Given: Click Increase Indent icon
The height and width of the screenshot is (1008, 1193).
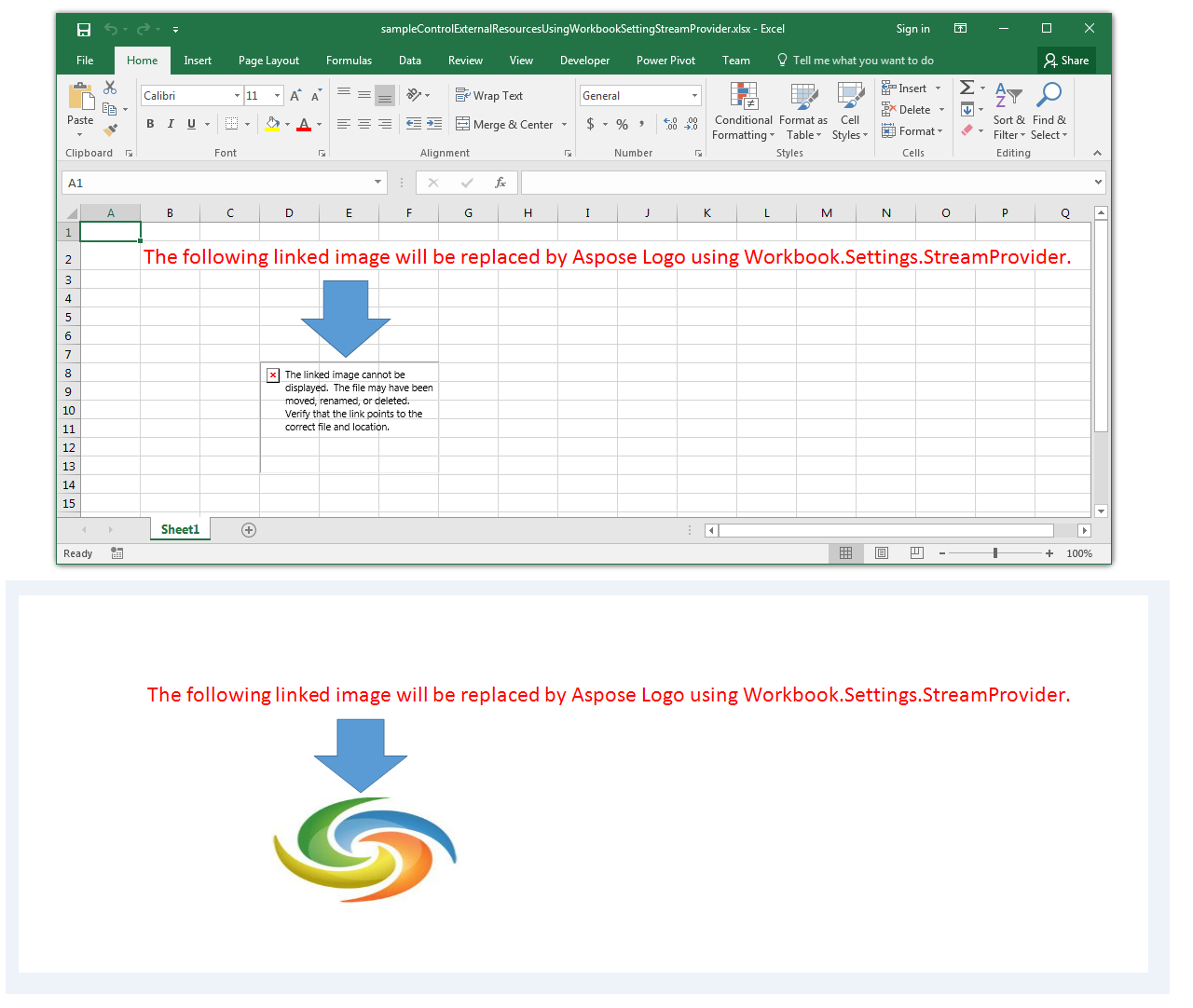Looking at the screenshot, I should [434, 124].
